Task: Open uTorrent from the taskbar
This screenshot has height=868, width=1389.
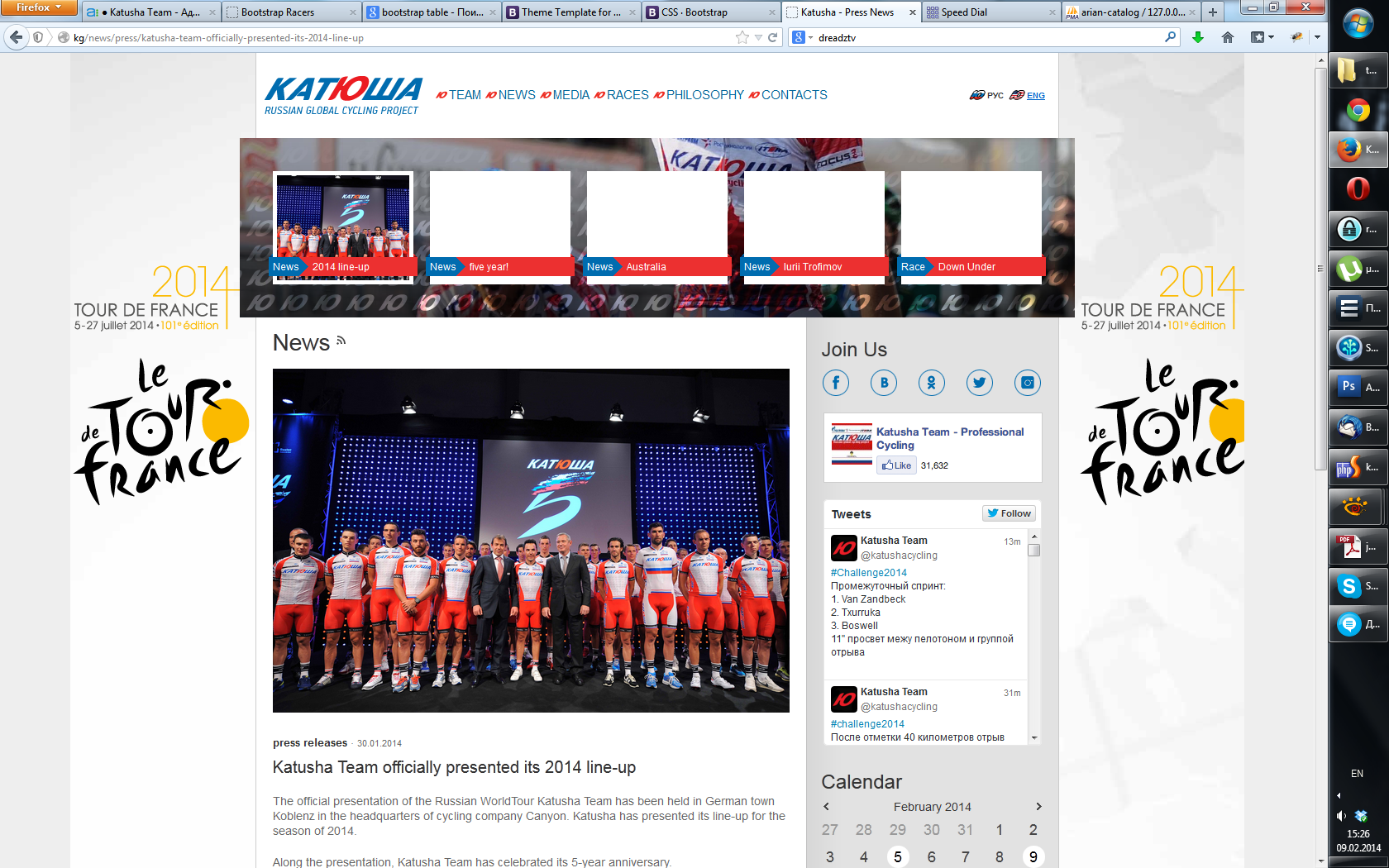Action: click(1358, 269)
